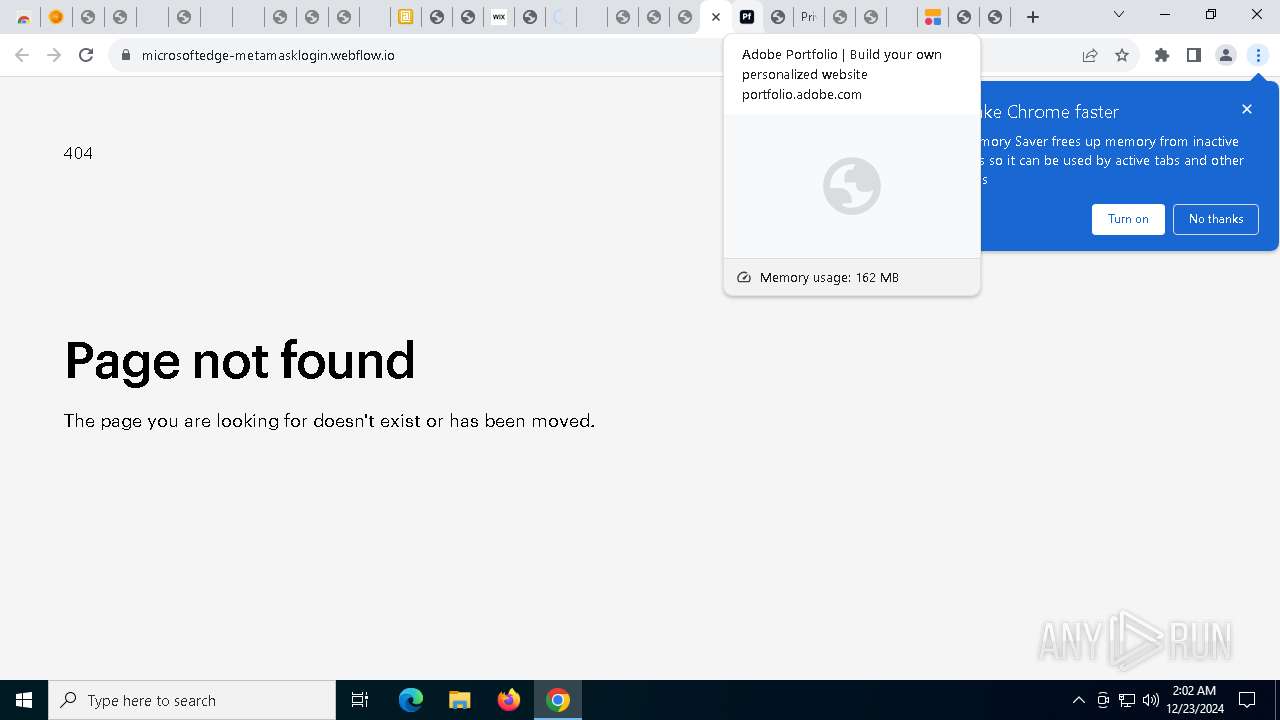The image size is (1280, 720).
Task: Turn on Memory Saver
Action: pyautogui.click(x=1128, y=219)
